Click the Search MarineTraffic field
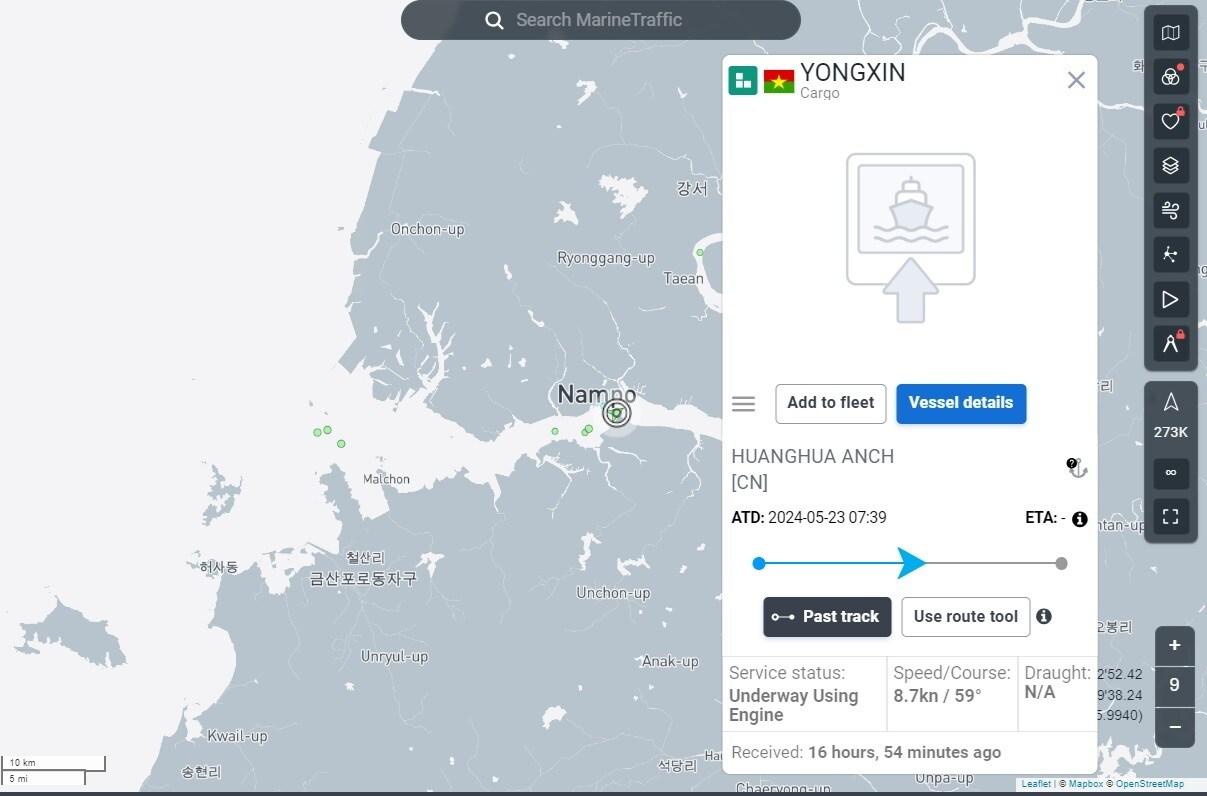 (x=600, y=20)
